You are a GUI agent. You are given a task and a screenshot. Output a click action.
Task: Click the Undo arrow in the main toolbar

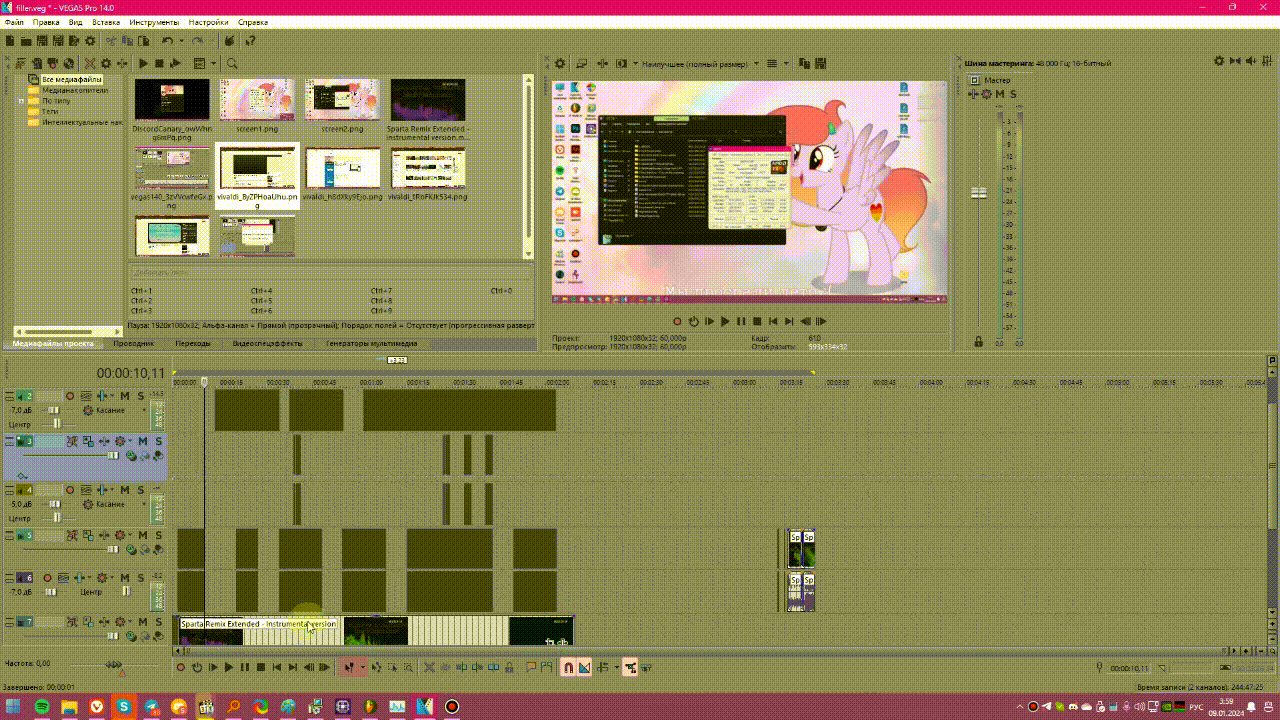point(167,41)
